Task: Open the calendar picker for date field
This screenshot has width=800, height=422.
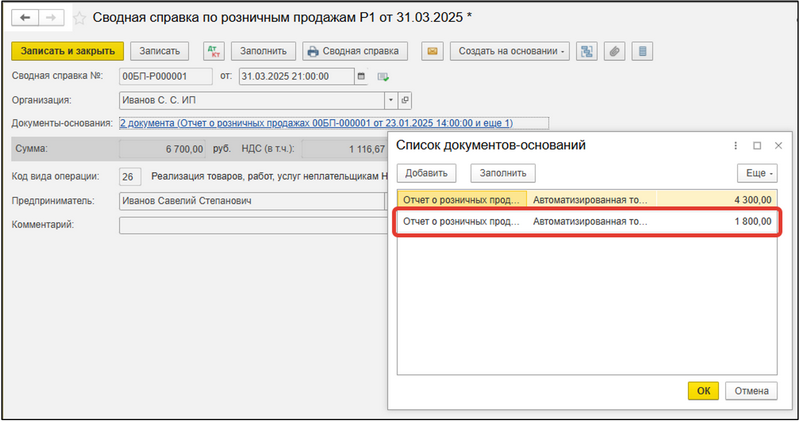Action: (x=361, y=76)
